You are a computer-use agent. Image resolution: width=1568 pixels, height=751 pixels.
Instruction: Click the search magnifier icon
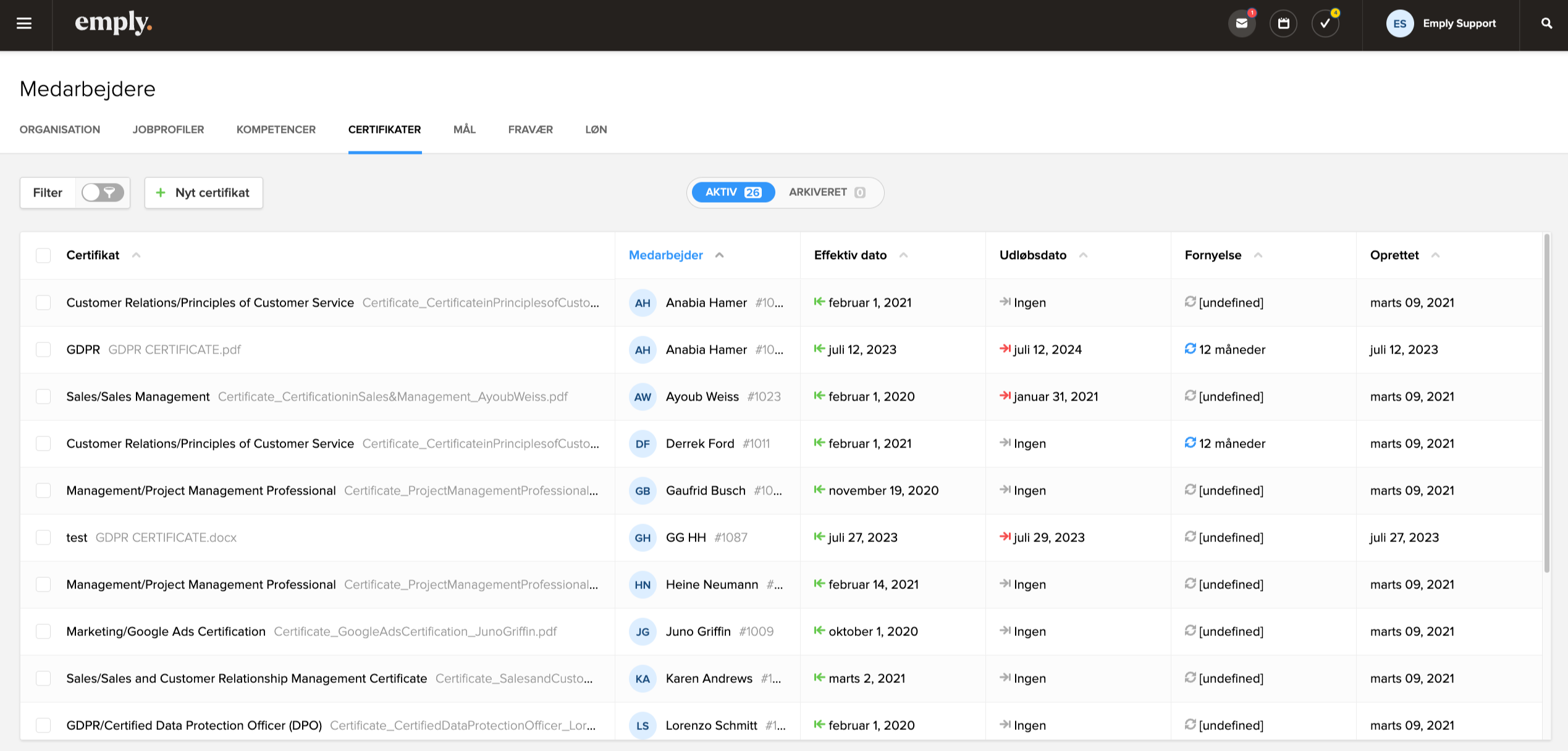[1546, 23]
